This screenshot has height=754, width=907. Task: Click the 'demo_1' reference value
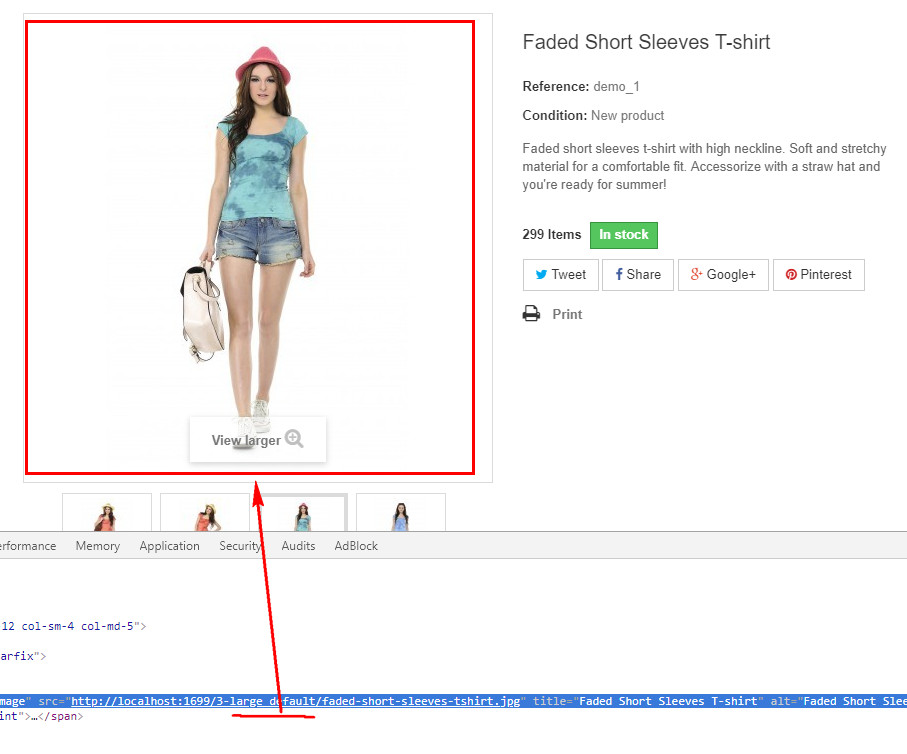tap(616, 87)
